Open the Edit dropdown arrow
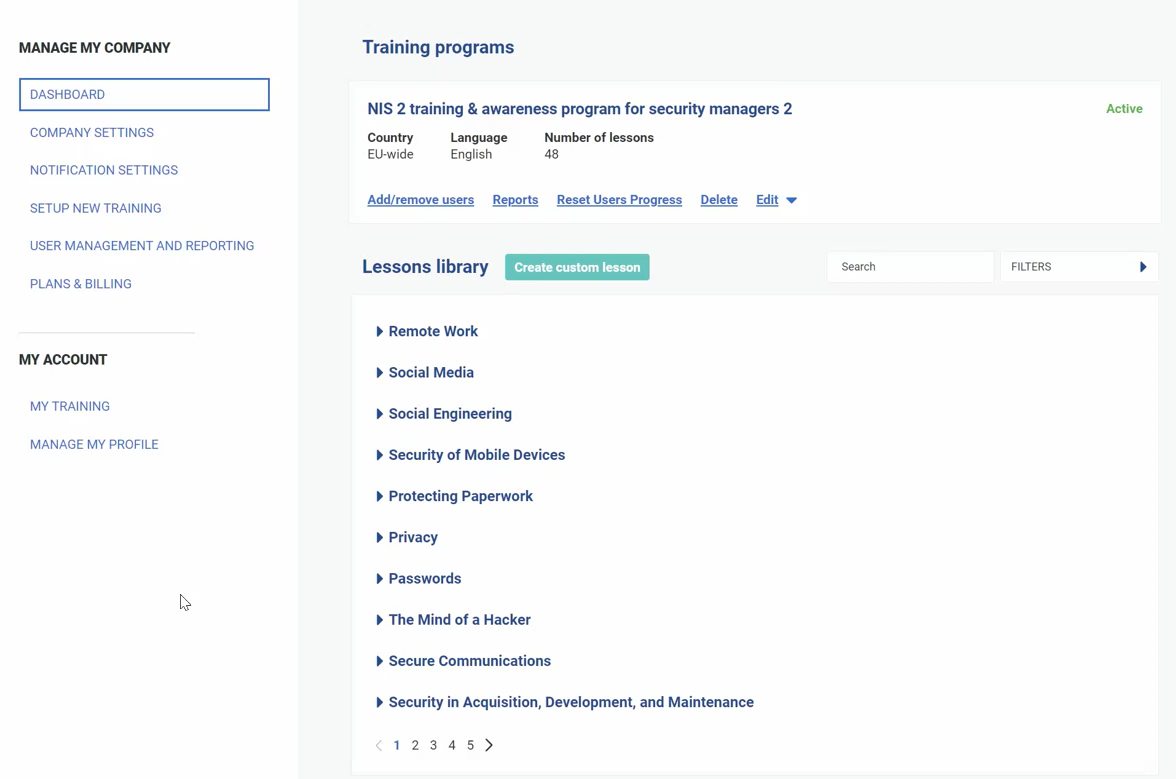The height and width of the screenshot is (779, 1176). [793, 200]
